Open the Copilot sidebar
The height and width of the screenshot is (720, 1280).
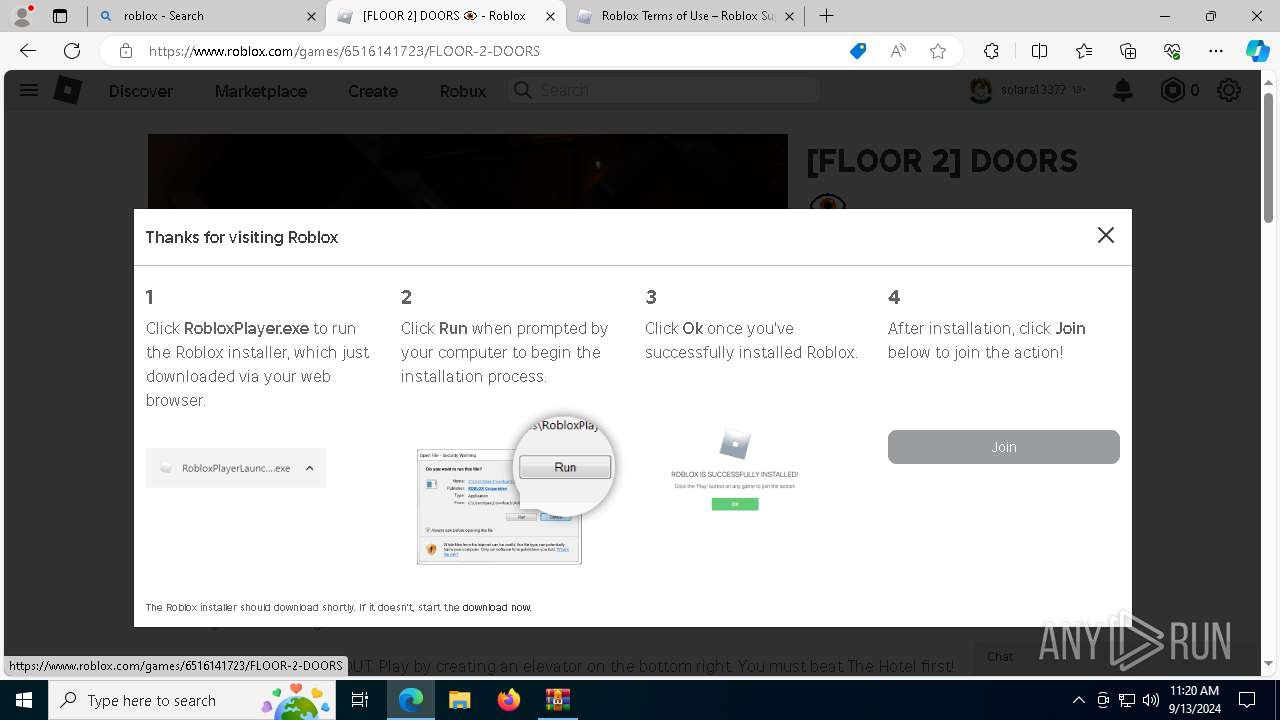[x=1257, y=51]
